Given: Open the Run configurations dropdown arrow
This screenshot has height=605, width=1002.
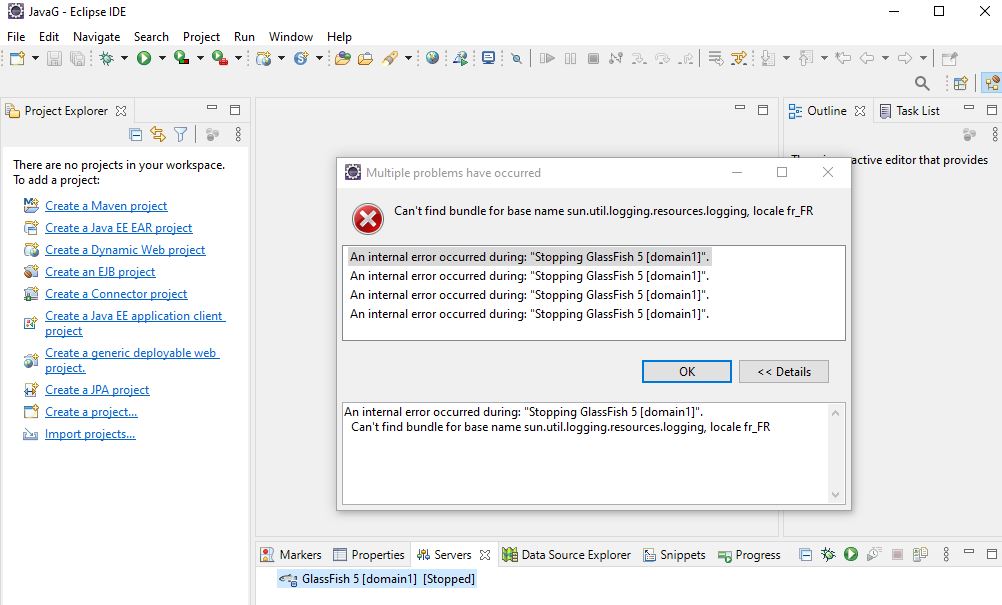Looking at the screenshot, I should pos(162,57).
